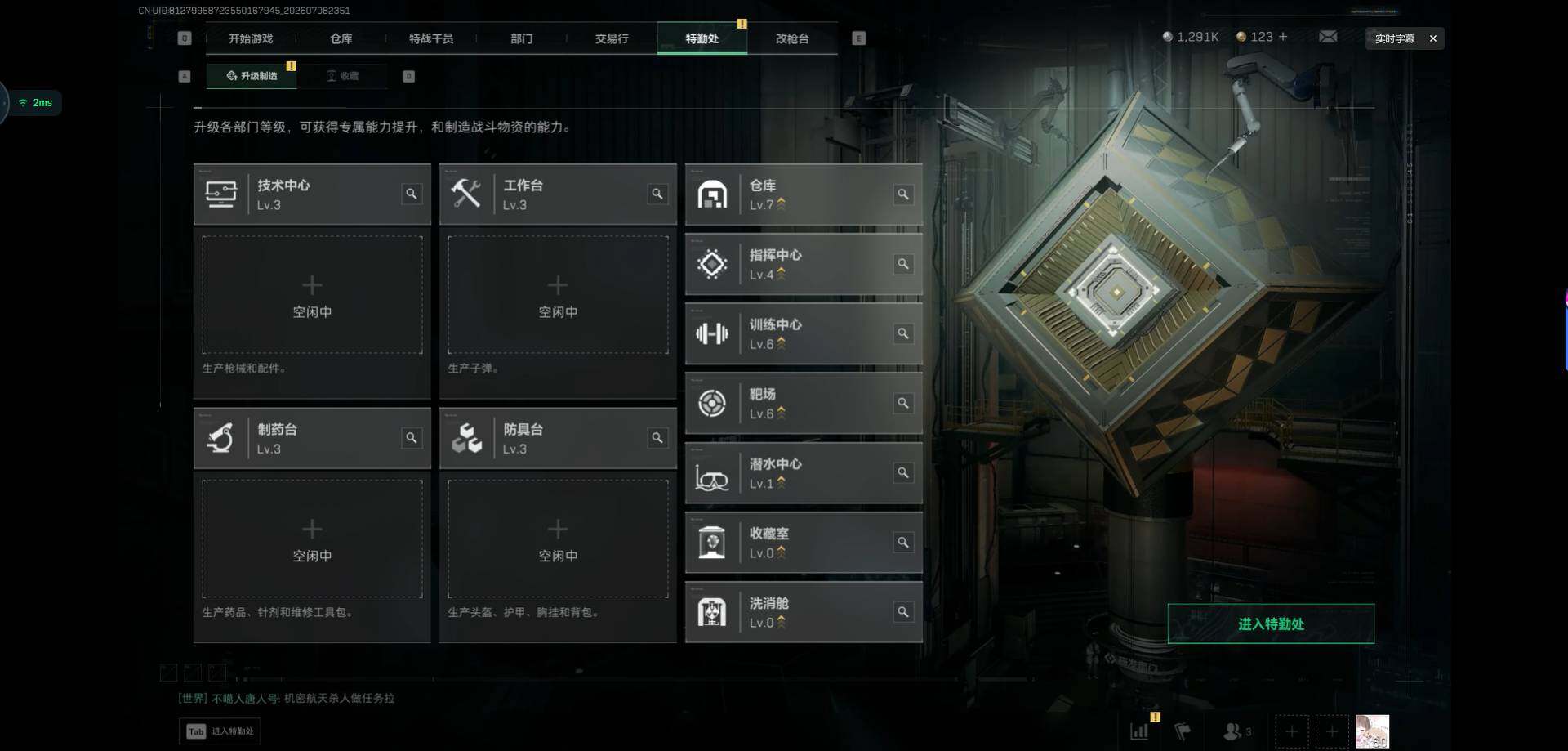Open the 靶场 Lv.6 department row
1568x751 pixels.
[x=804, y=403]
